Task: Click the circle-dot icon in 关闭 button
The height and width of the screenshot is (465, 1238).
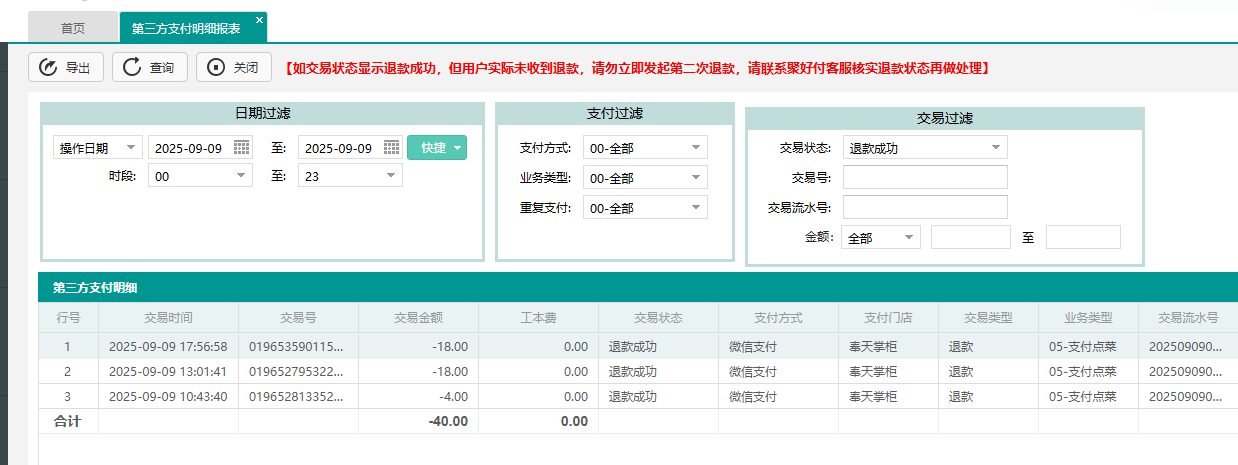Action: click(216, 68)
